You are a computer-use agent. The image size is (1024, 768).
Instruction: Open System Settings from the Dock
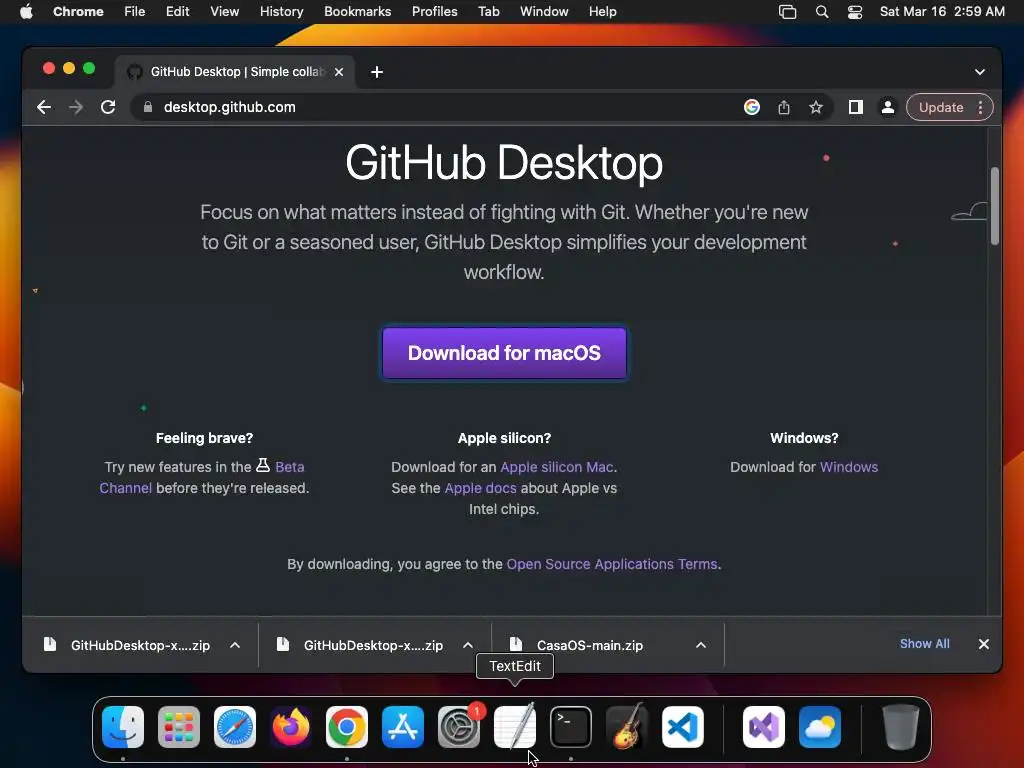coord(458,727)
